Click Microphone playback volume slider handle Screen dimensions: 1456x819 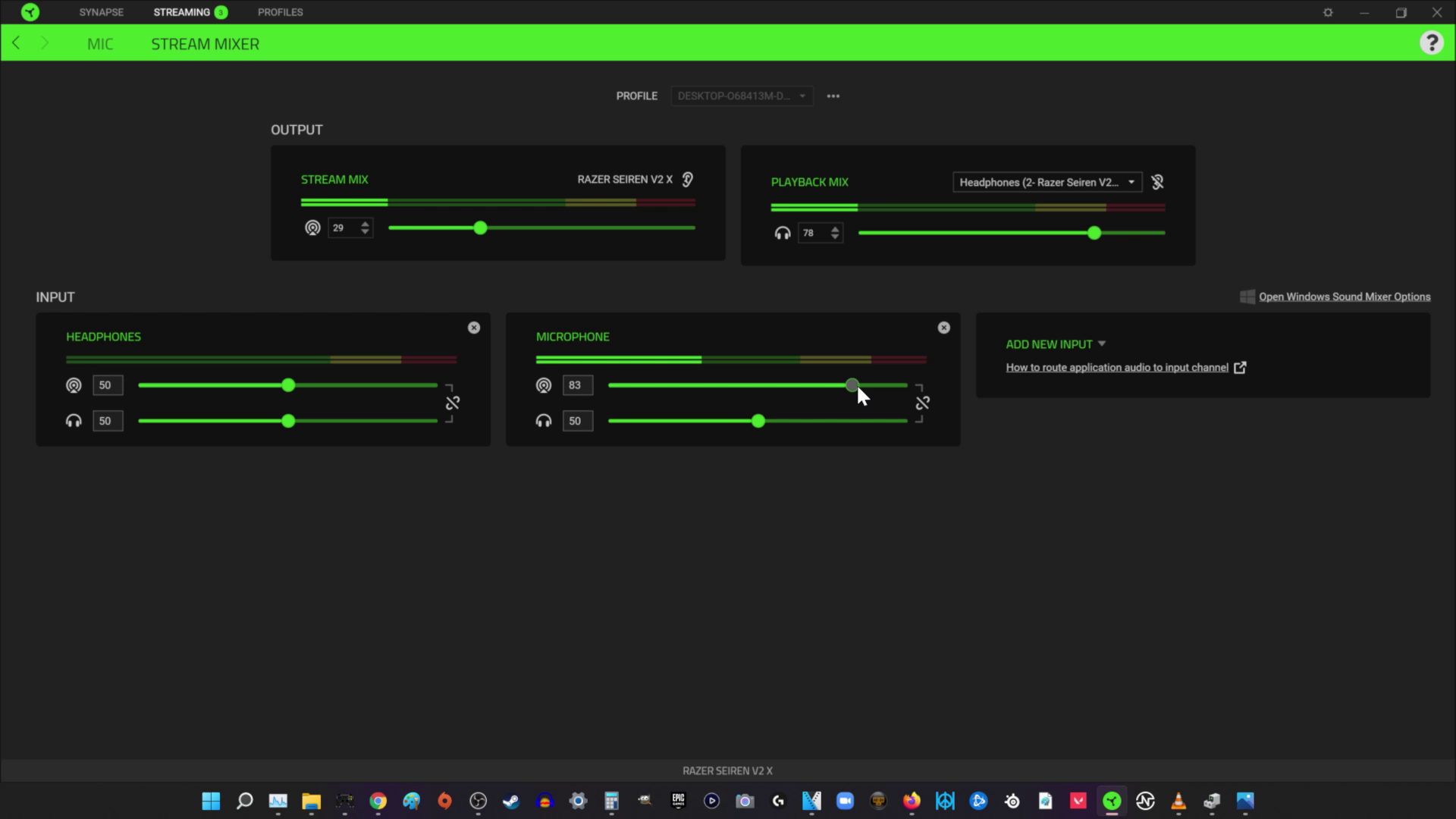[758, 421]
